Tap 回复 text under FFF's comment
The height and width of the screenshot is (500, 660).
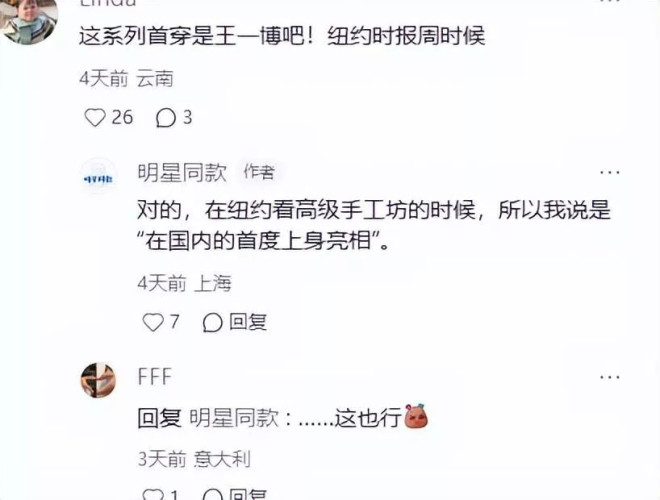click(x=248, y=494)
